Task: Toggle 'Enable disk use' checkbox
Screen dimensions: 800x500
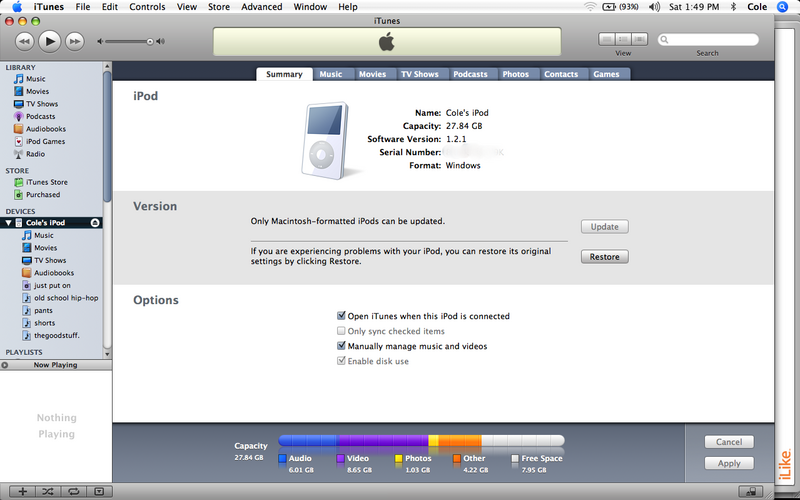Action: 341,361
